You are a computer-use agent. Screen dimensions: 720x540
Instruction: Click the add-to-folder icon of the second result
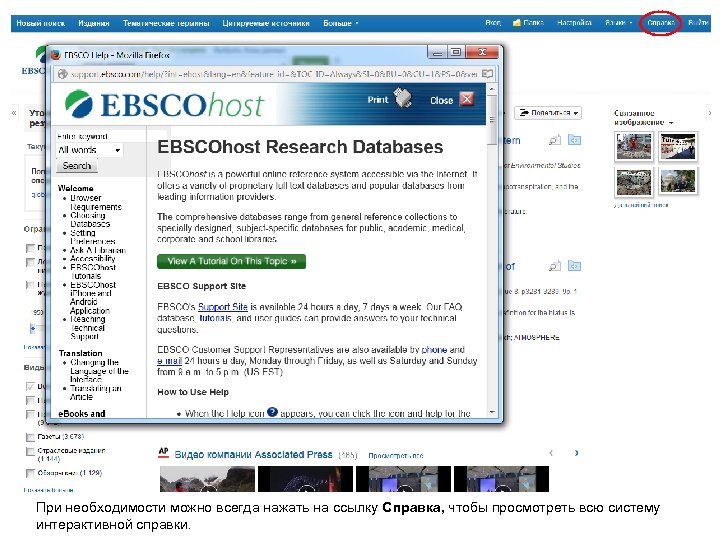coord(574,266)
